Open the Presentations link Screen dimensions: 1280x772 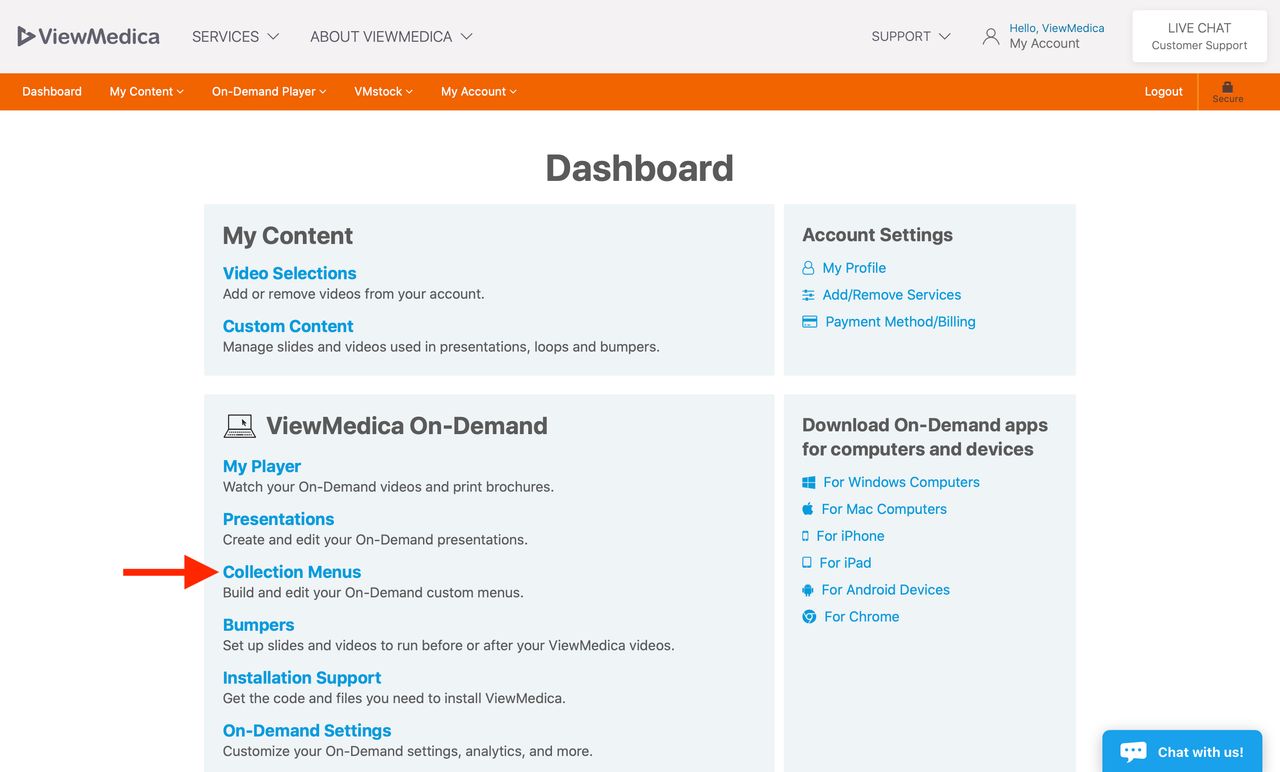tap(278, 519)
